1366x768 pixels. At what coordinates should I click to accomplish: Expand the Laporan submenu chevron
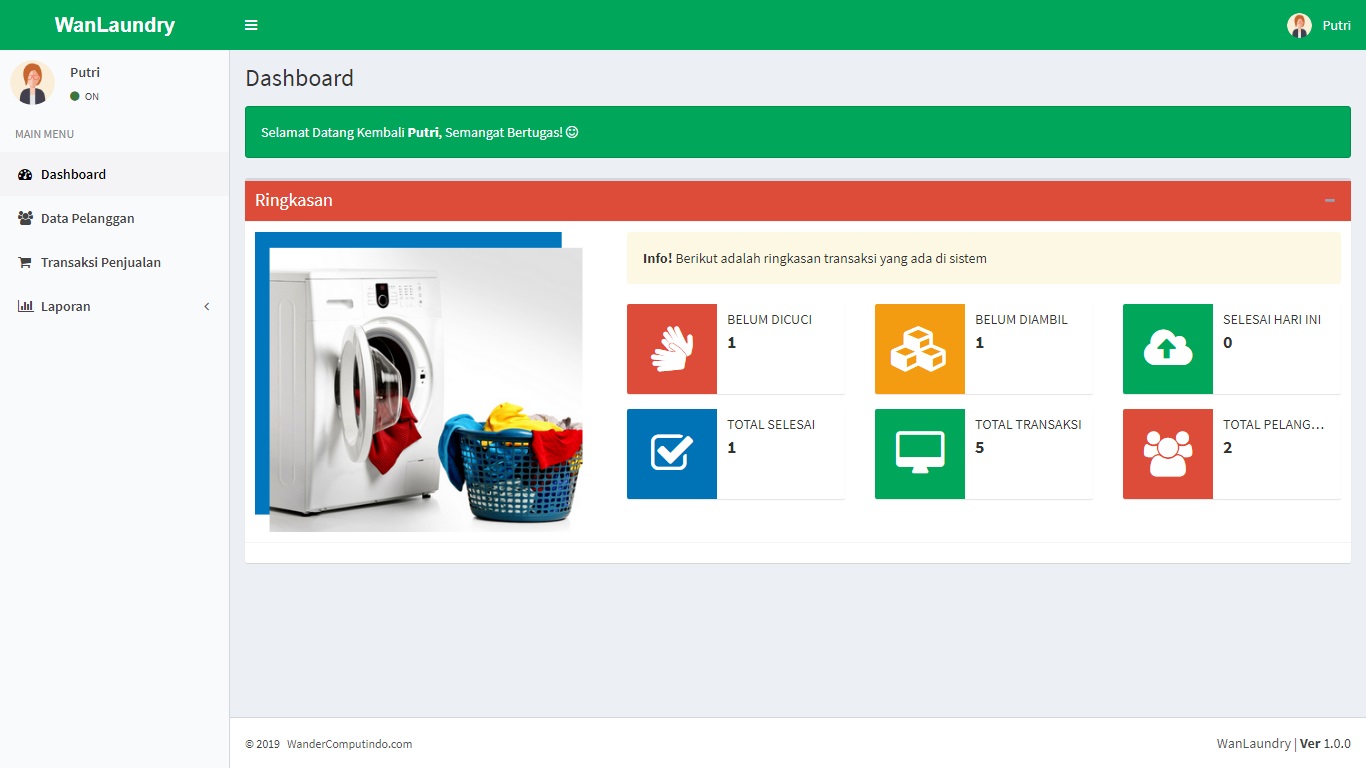click(207, 307)
